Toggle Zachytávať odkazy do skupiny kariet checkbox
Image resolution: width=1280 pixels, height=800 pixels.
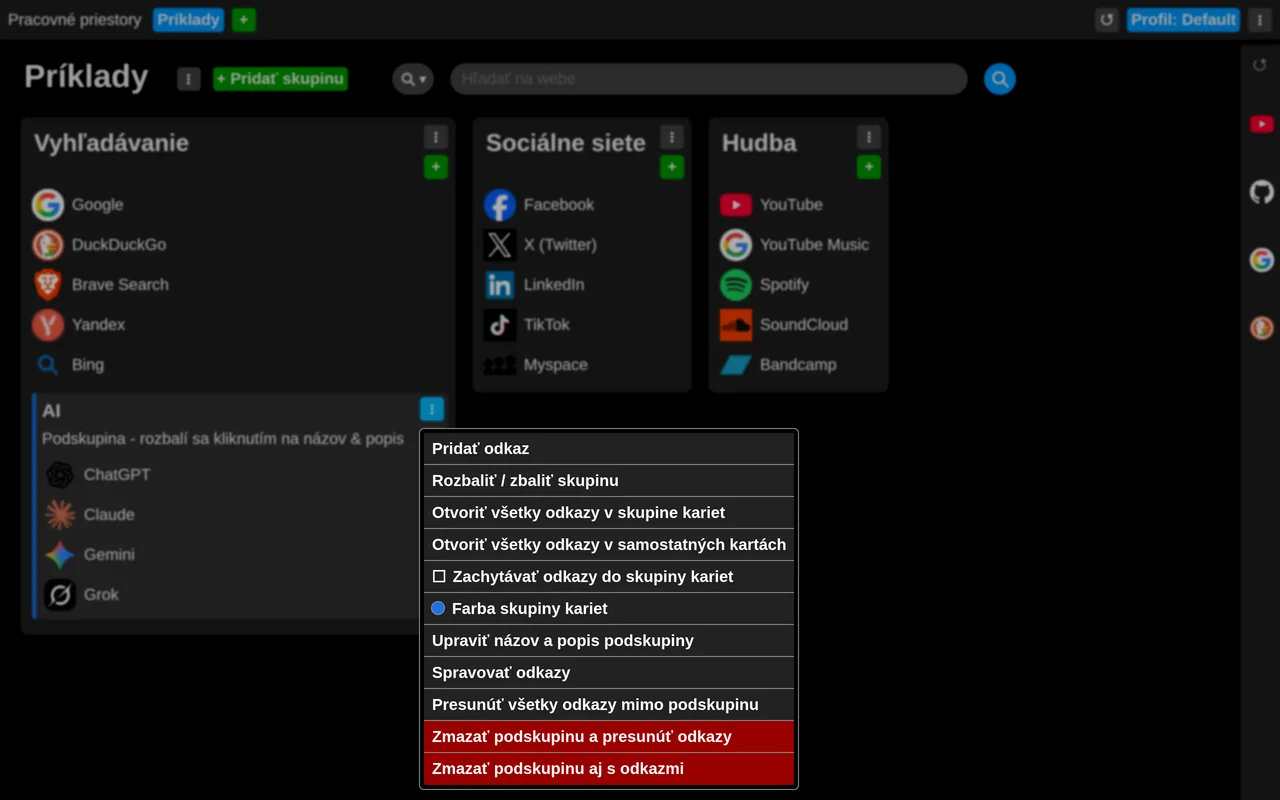[439, 577]
